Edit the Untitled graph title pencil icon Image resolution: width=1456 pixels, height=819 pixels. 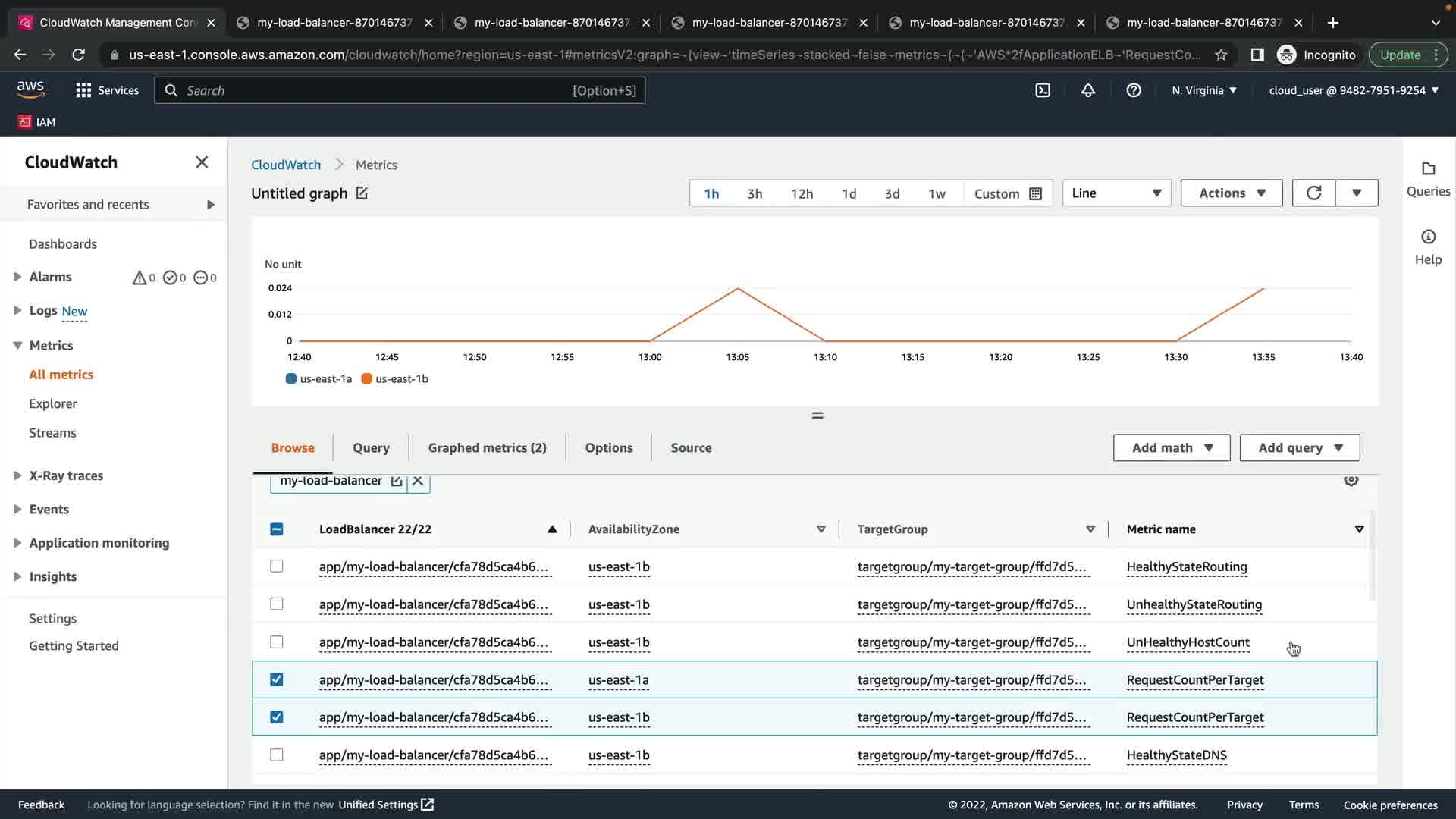(x=362, y=193)
